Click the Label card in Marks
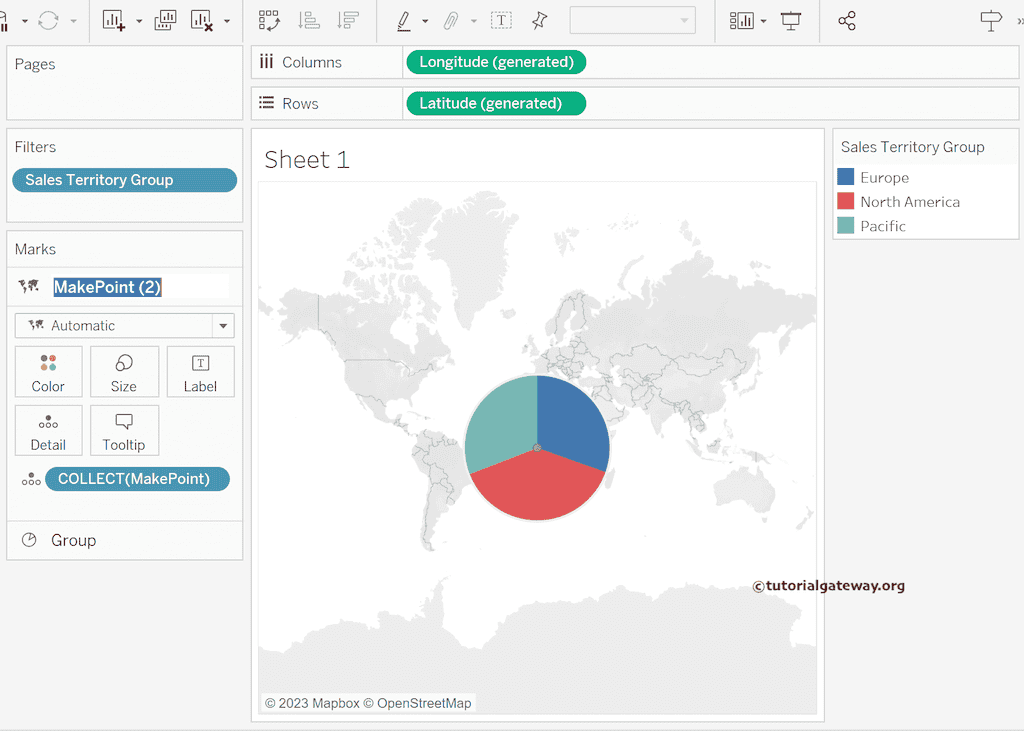This screenshot has height=731, width=1024. 200,372
